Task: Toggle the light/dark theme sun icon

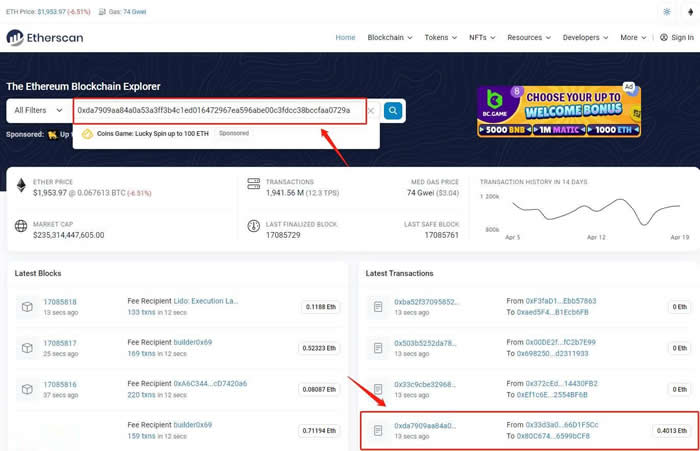Action: click(x=667, y=12)
